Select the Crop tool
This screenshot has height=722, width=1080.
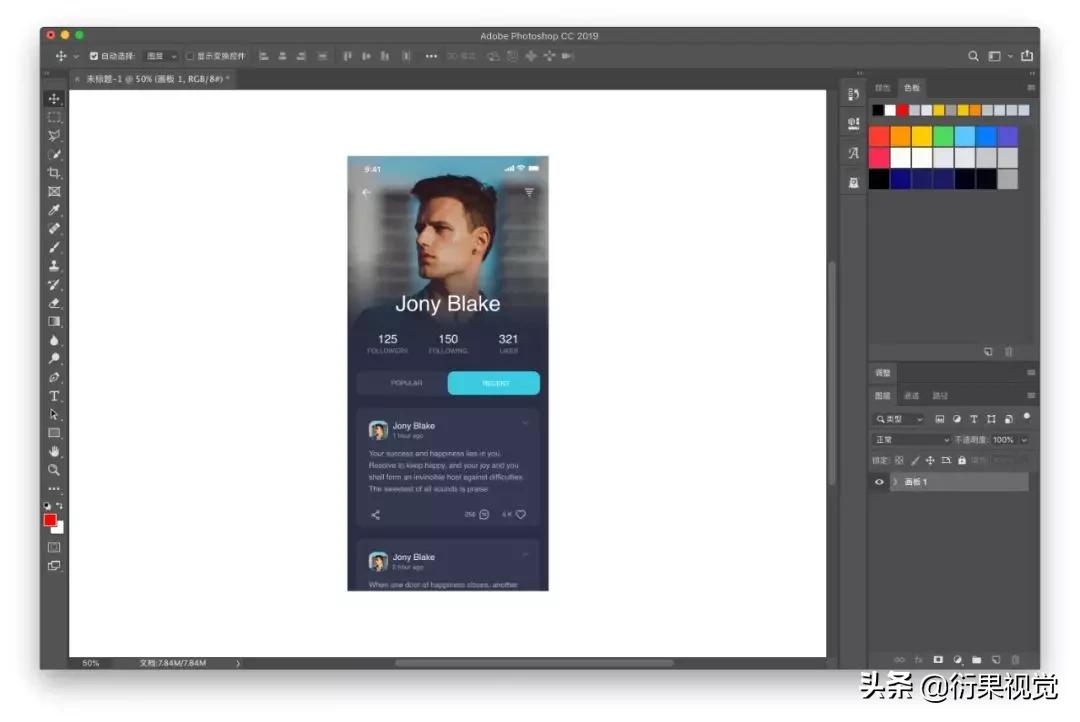tap(54, 173)
